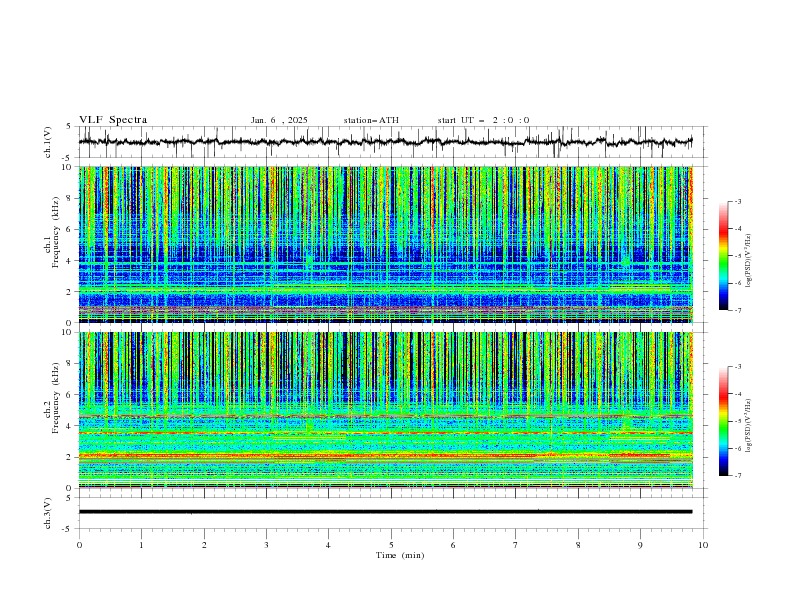Viewport: 792px width, 612px height.
Task: Click the "1" tick on the Time axis
Action: click(141, 545)
